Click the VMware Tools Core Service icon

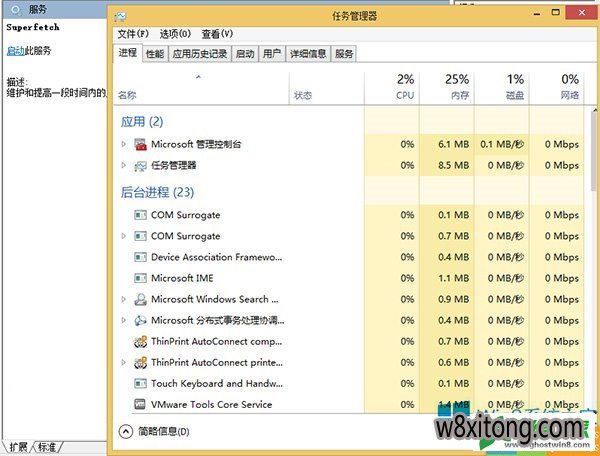click(x=140, y=404)
